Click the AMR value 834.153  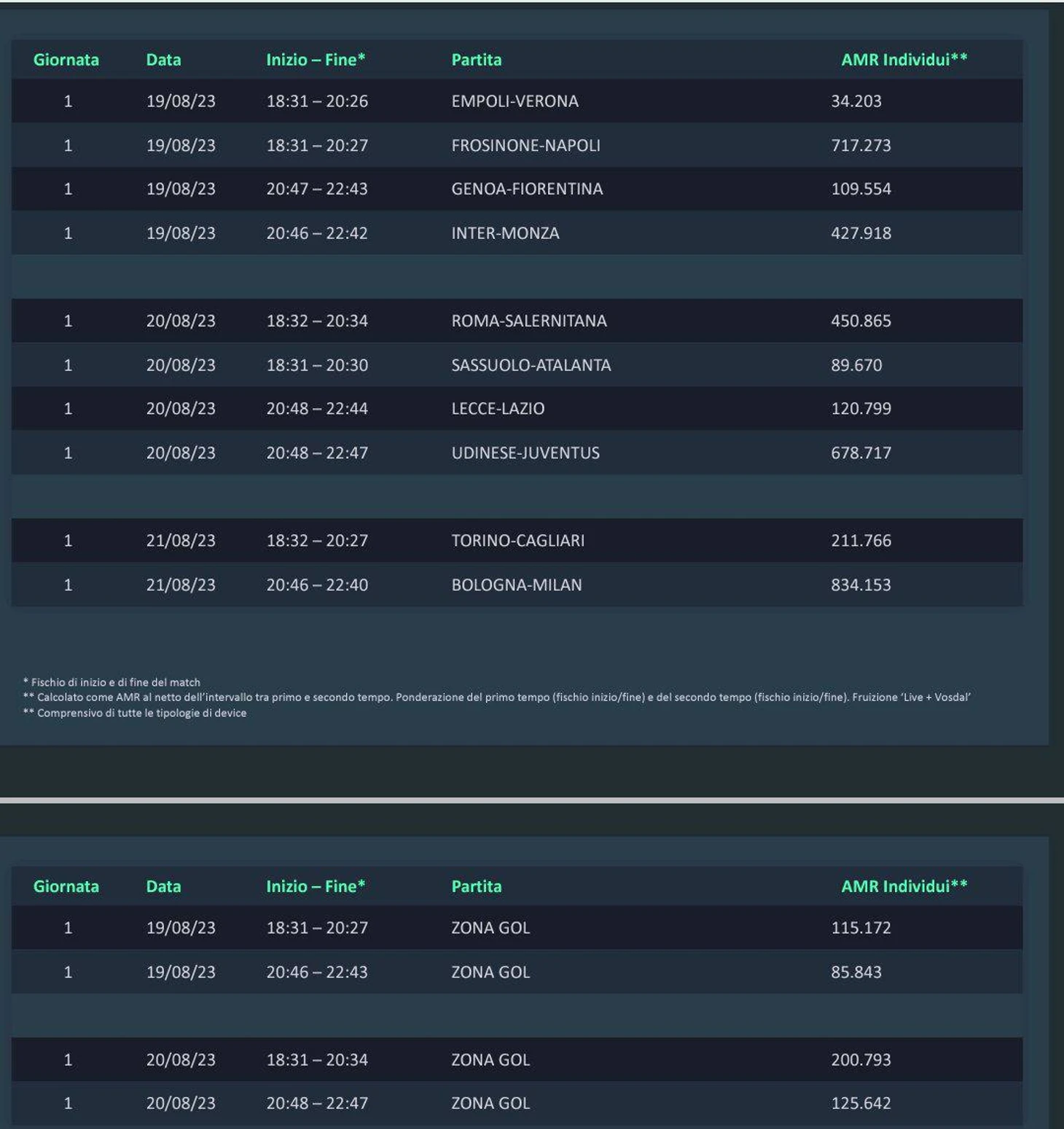click(861, 585)
